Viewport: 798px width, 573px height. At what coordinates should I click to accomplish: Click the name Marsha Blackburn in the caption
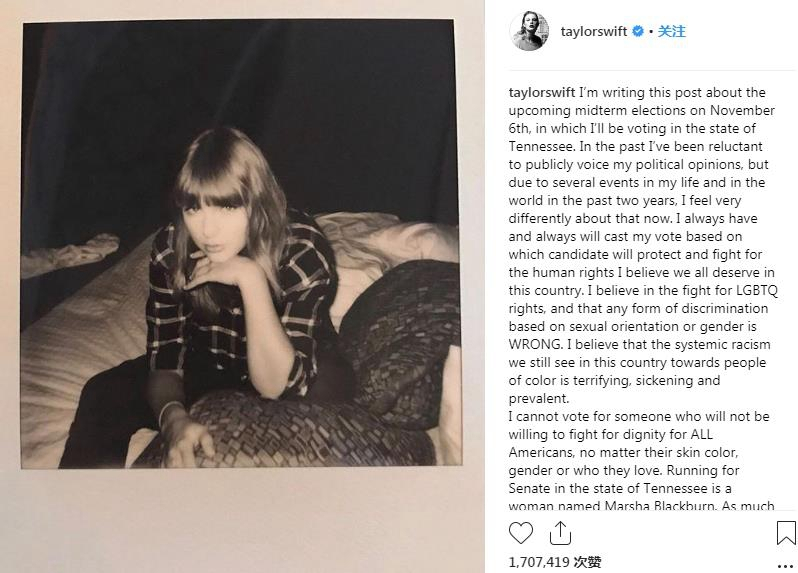tap(680, 506)
